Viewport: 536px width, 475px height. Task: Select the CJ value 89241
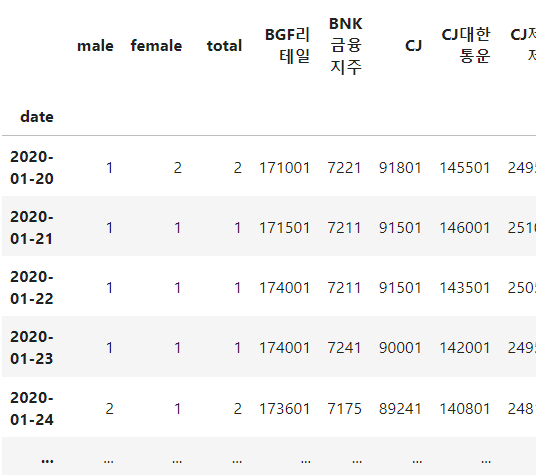(400, 409)
